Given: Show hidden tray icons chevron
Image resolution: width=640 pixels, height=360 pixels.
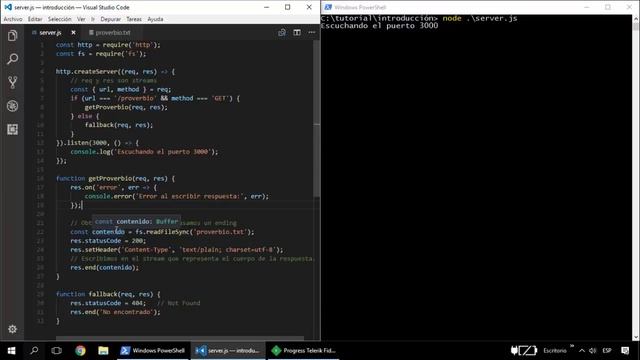Looking at the screenshot, I should coord(582,351).
